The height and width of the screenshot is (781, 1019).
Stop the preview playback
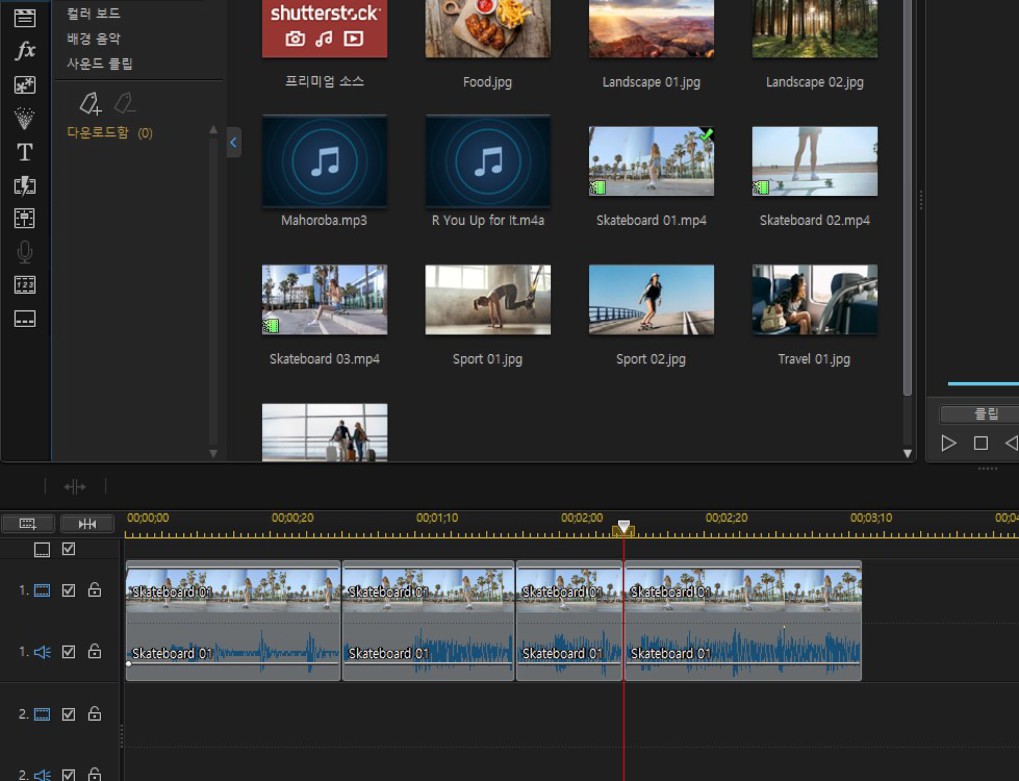point(981,443)
